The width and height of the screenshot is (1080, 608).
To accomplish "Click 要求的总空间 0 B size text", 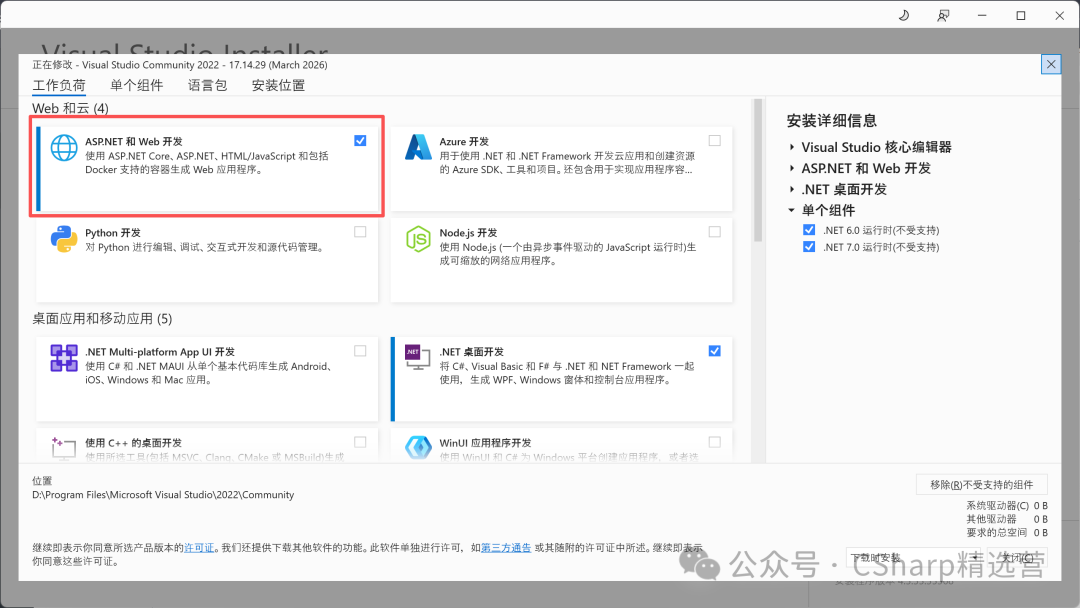I will pyautogui.click(x=1006, y=532).
